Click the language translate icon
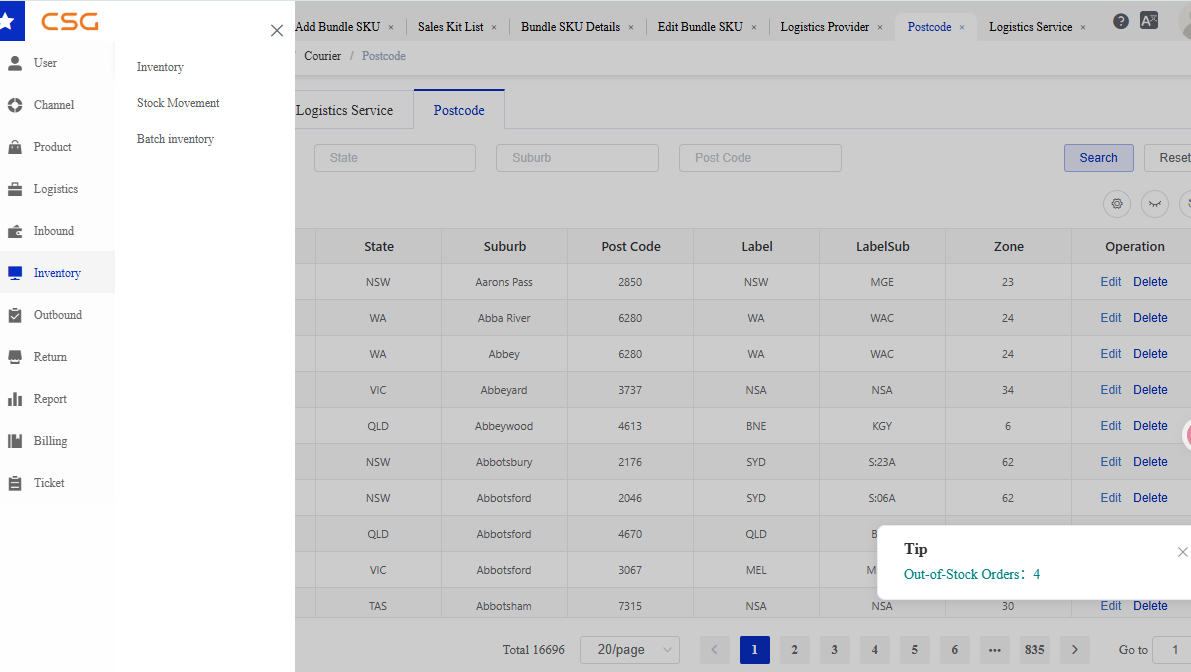 [x=1149, y=21]
